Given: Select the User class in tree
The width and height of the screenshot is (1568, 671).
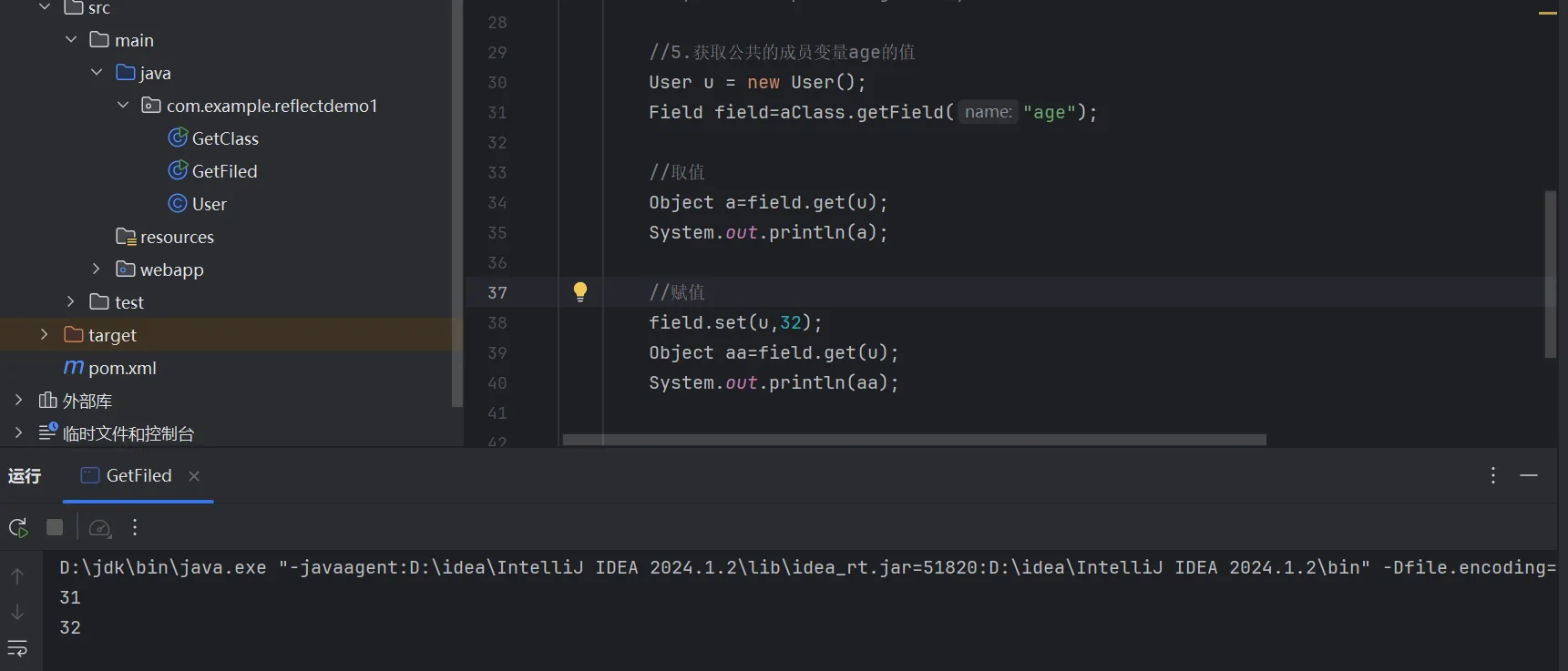Looking at the screenshot, I should (209, 204).
